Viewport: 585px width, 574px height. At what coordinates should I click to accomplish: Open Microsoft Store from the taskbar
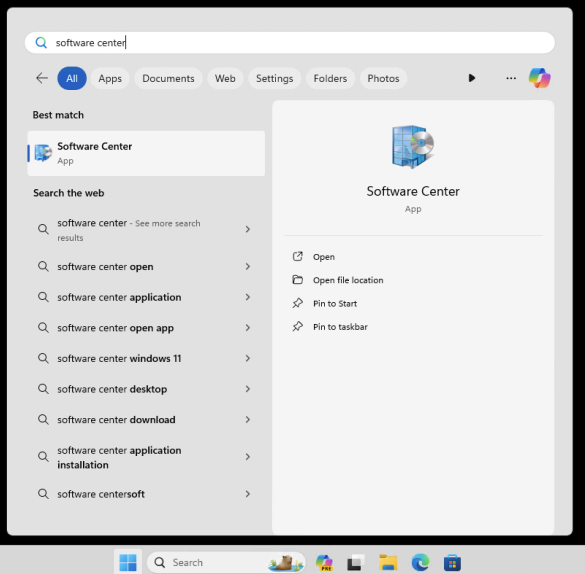tap(452, 562)
